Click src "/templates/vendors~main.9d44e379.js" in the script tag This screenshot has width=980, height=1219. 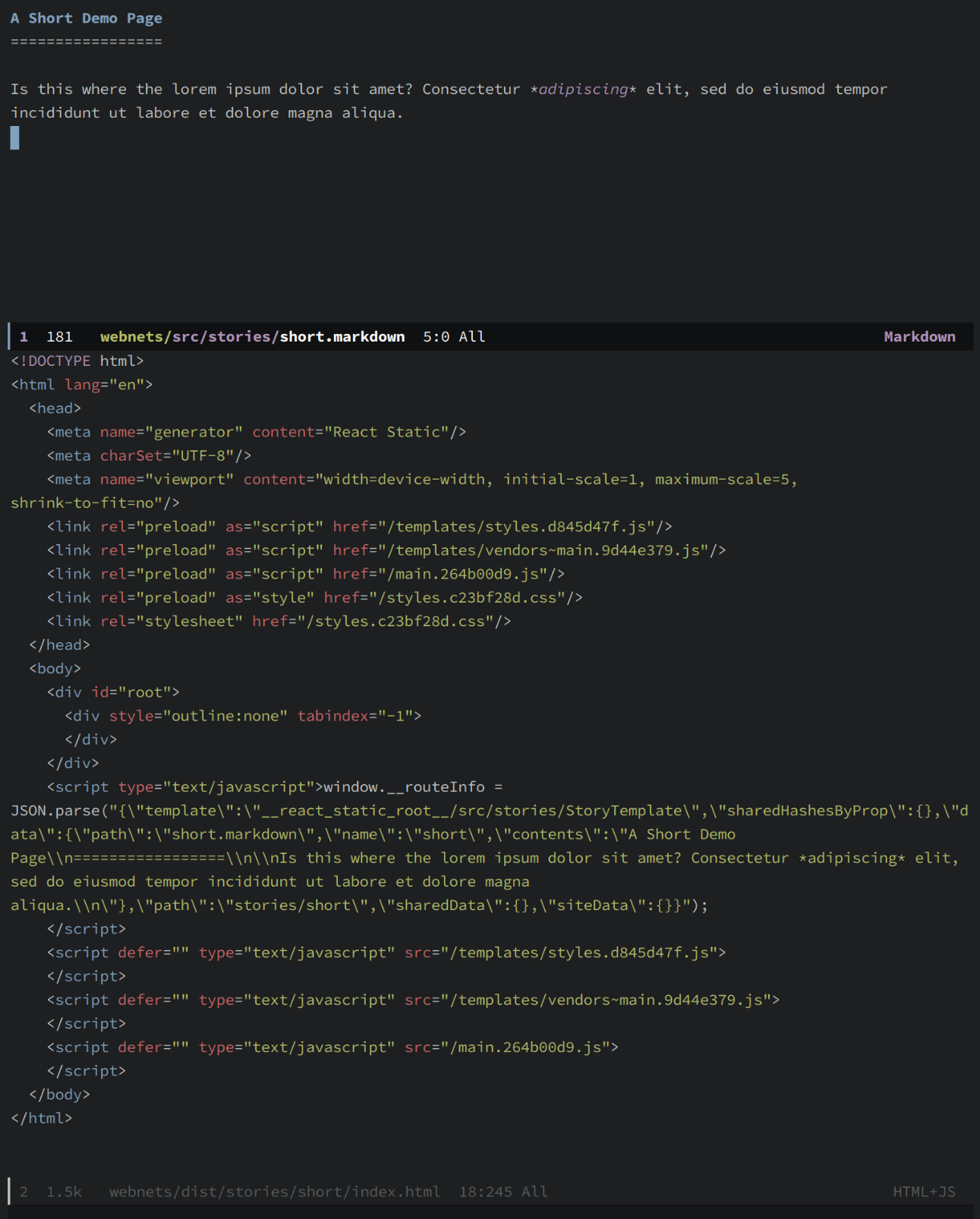[588, 1000]
